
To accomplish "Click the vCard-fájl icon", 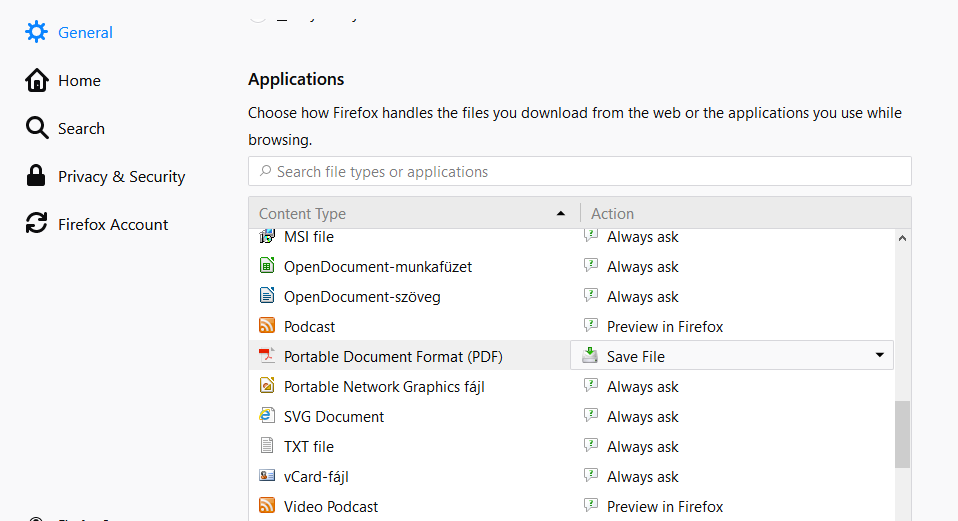I will click(267, 475).
